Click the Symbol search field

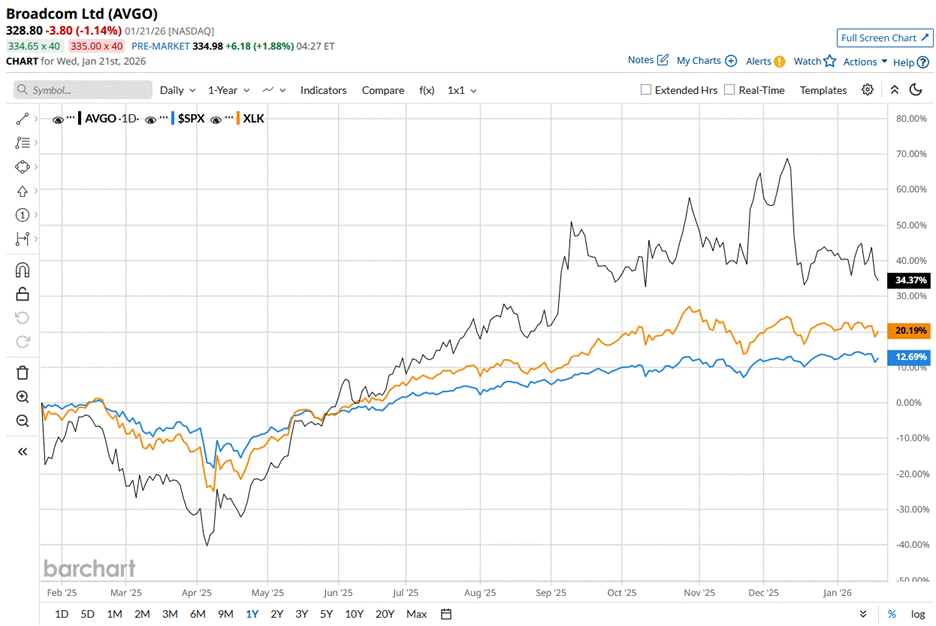(83, 90)
